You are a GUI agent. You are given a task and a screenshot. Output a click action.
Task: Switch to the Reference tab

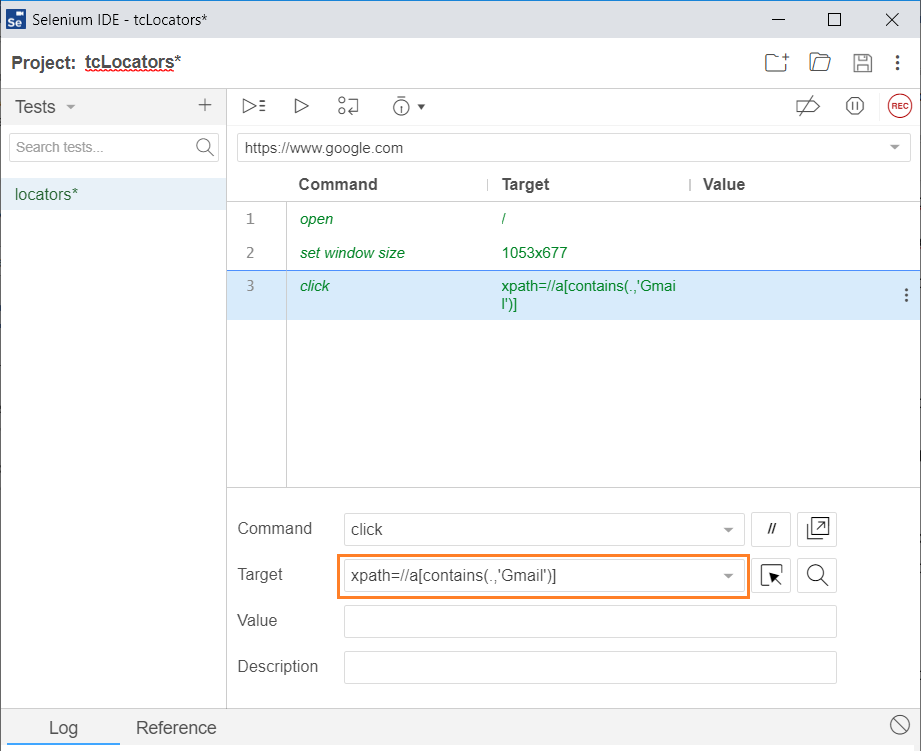176,728
